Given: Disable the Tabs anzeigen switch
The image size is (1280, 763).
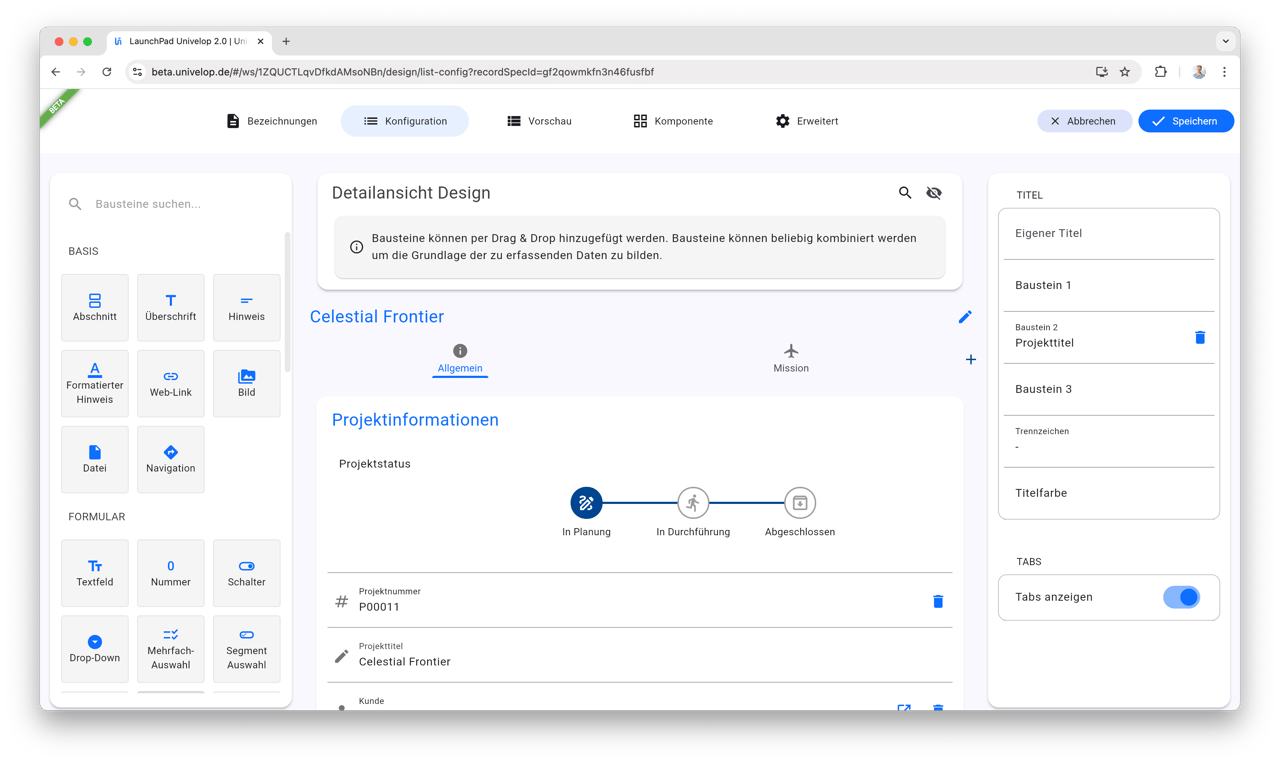Looking at the screenshot, I should coord(1182,597).
